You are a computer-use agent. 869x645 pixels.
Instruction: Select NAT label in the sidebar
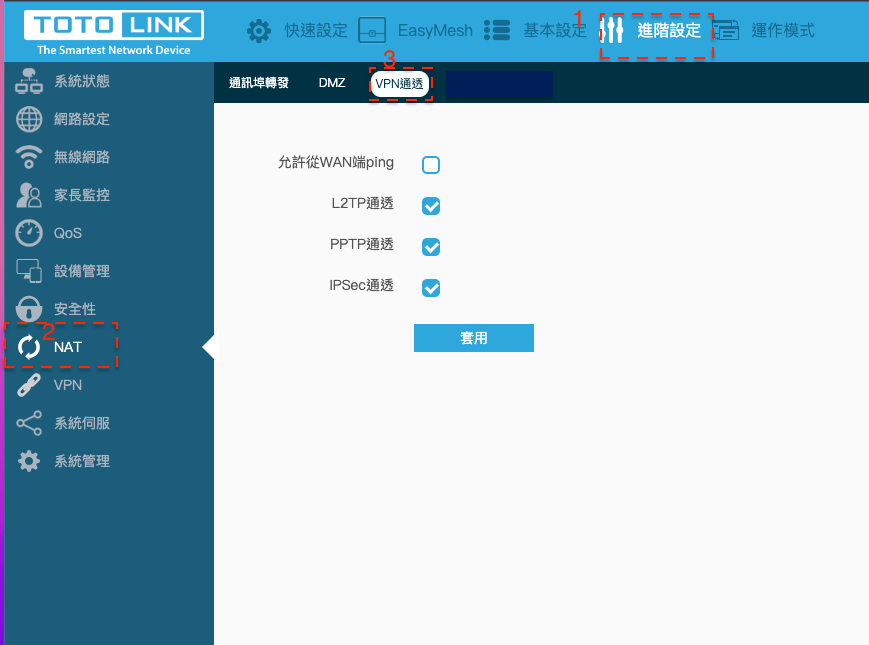tap(68, 347)
